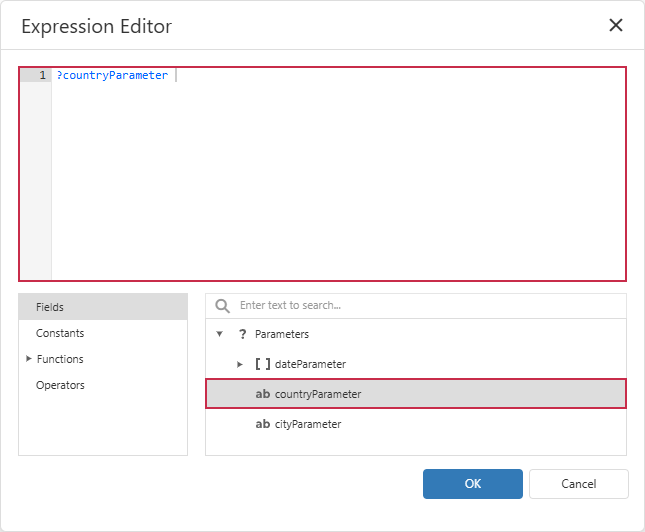
Task: Select dateParameter in the tree
Action: (310, 364)
